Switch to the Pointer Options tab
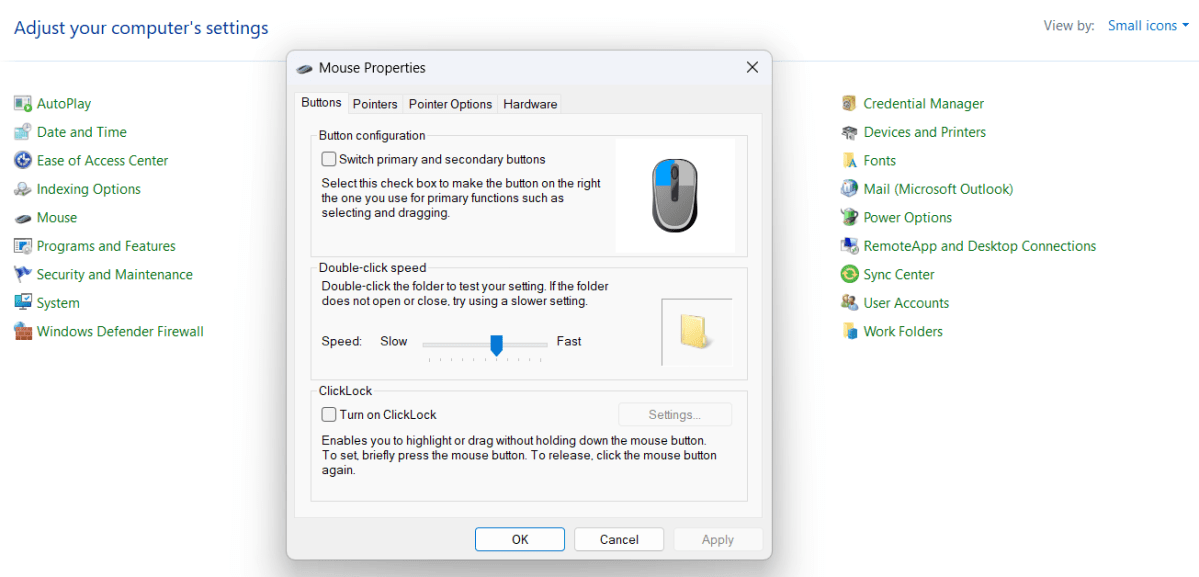 [x=450, y=104]
